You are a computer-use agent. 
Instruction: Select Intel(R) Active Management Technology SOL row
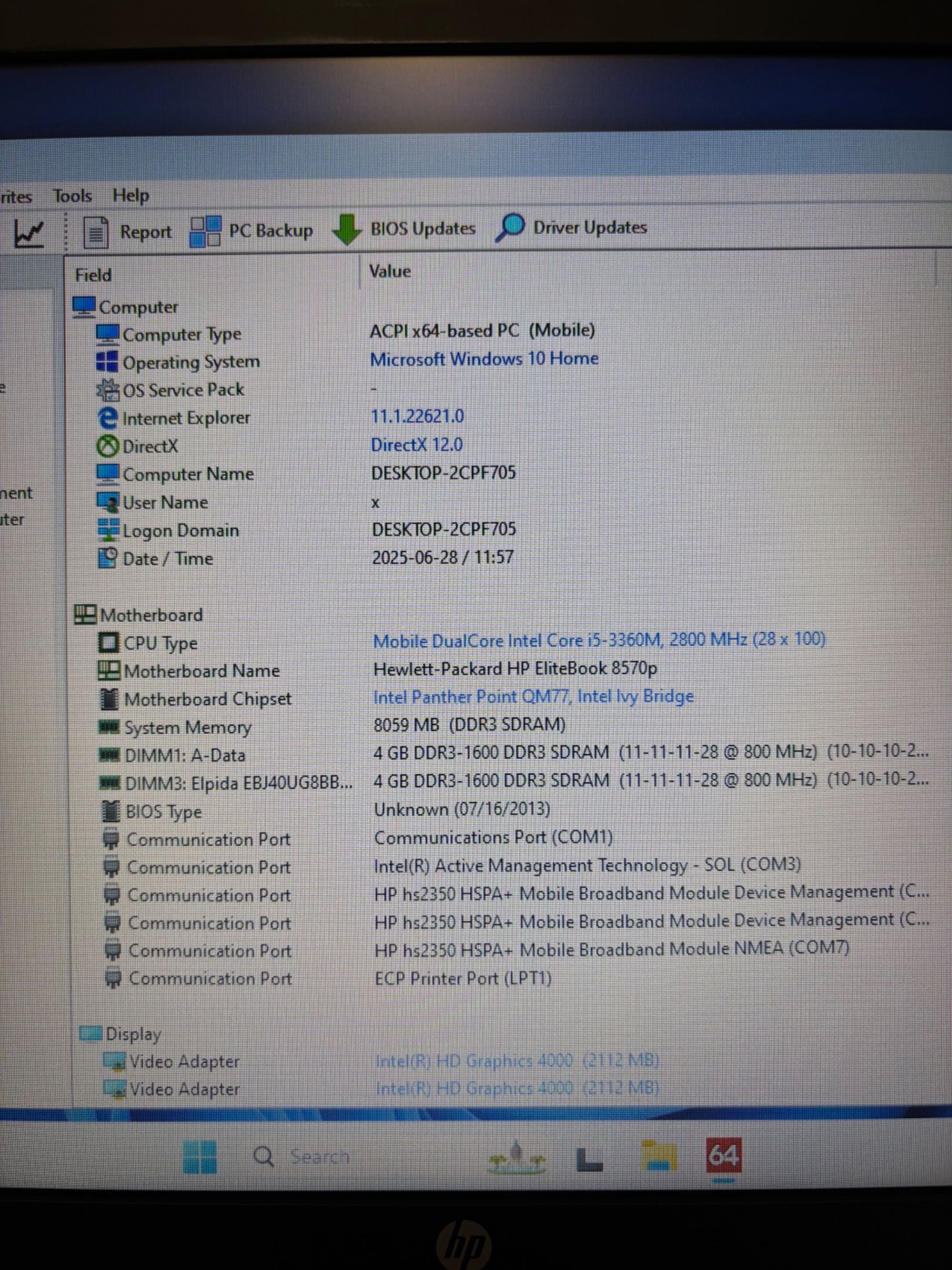[587, 865]
